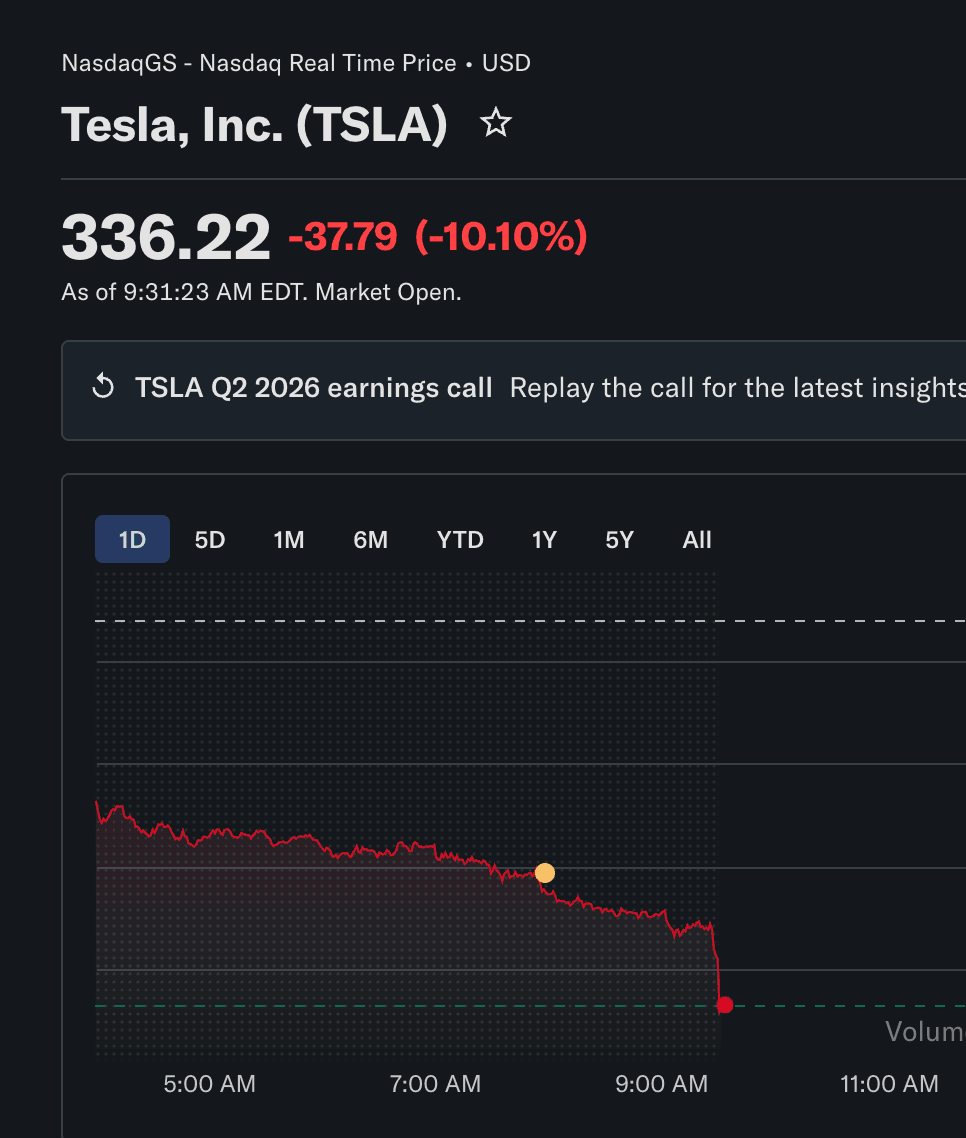The height and width of the screenshot is (1138, 966).
Task: Select the 6M chart range
Action: [x=370, y=539]
